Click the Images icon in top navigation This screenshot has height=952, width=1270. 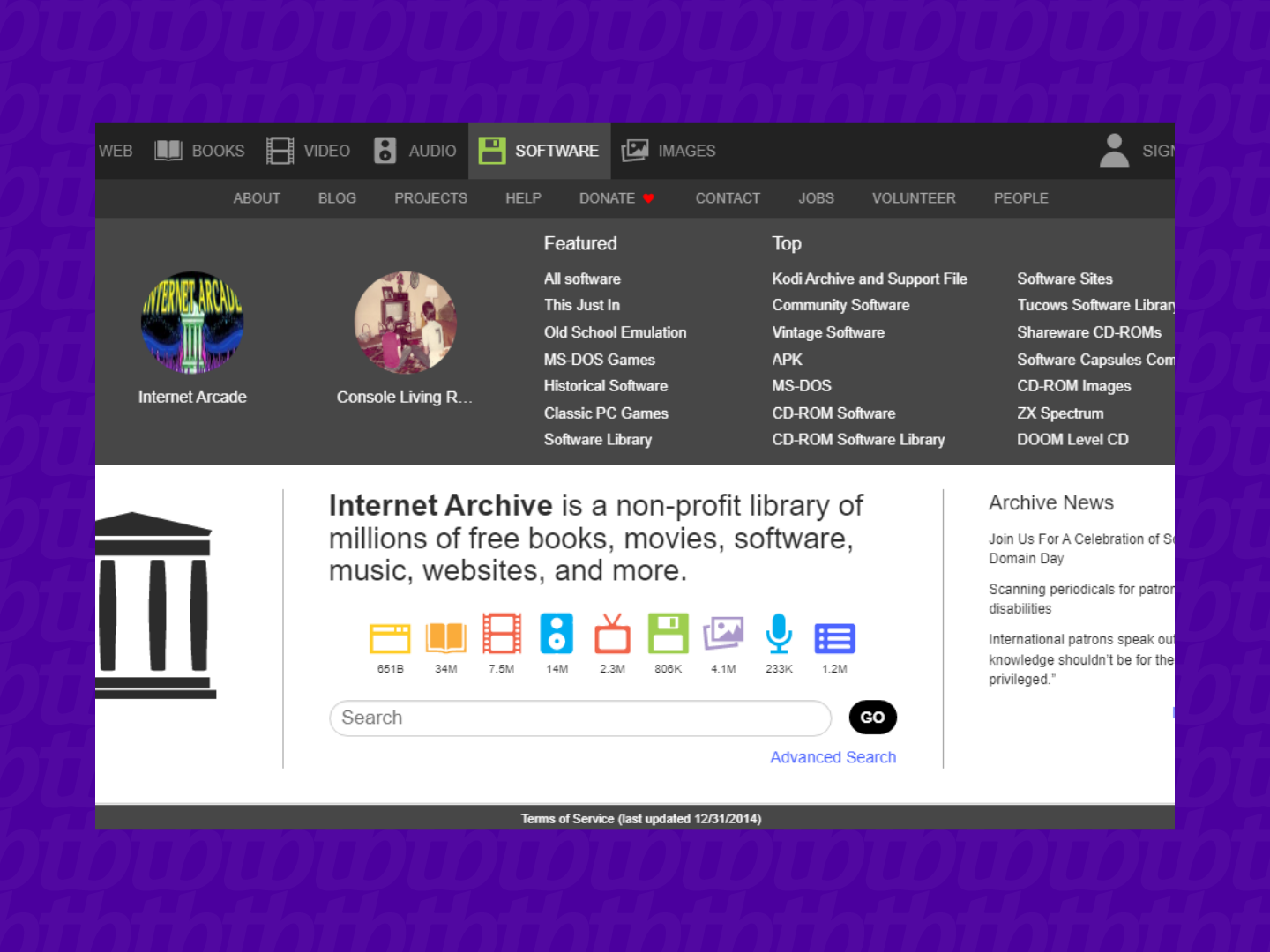pyautogui.click(x=635, y=151)
